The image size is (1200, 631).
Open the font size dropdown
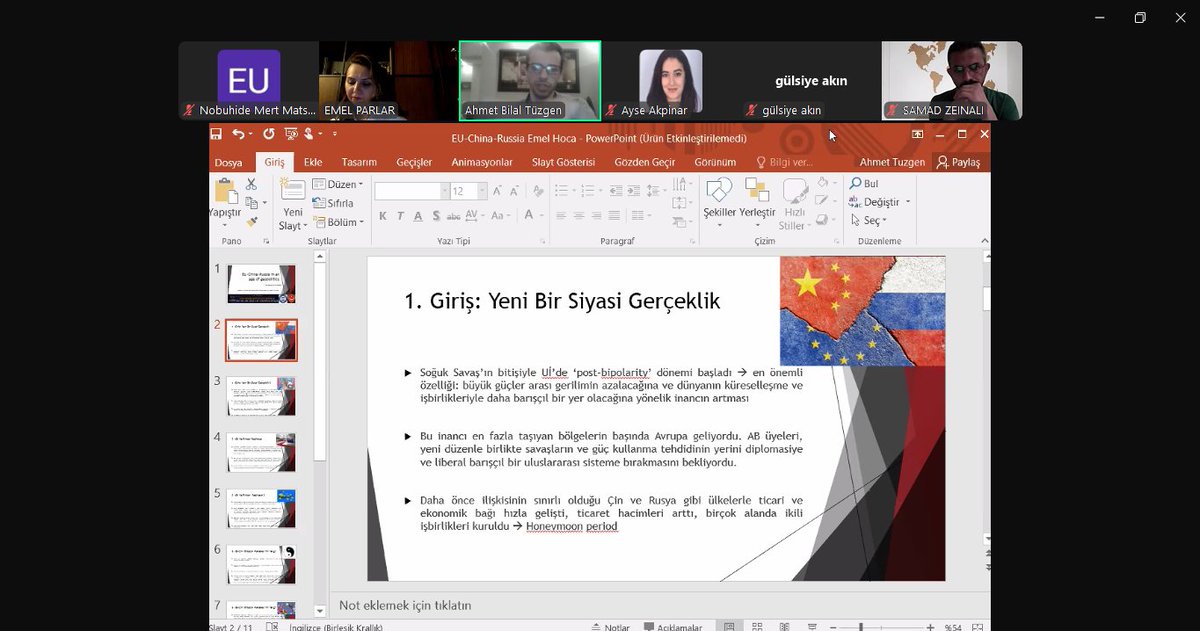click(x=483, y=188)
